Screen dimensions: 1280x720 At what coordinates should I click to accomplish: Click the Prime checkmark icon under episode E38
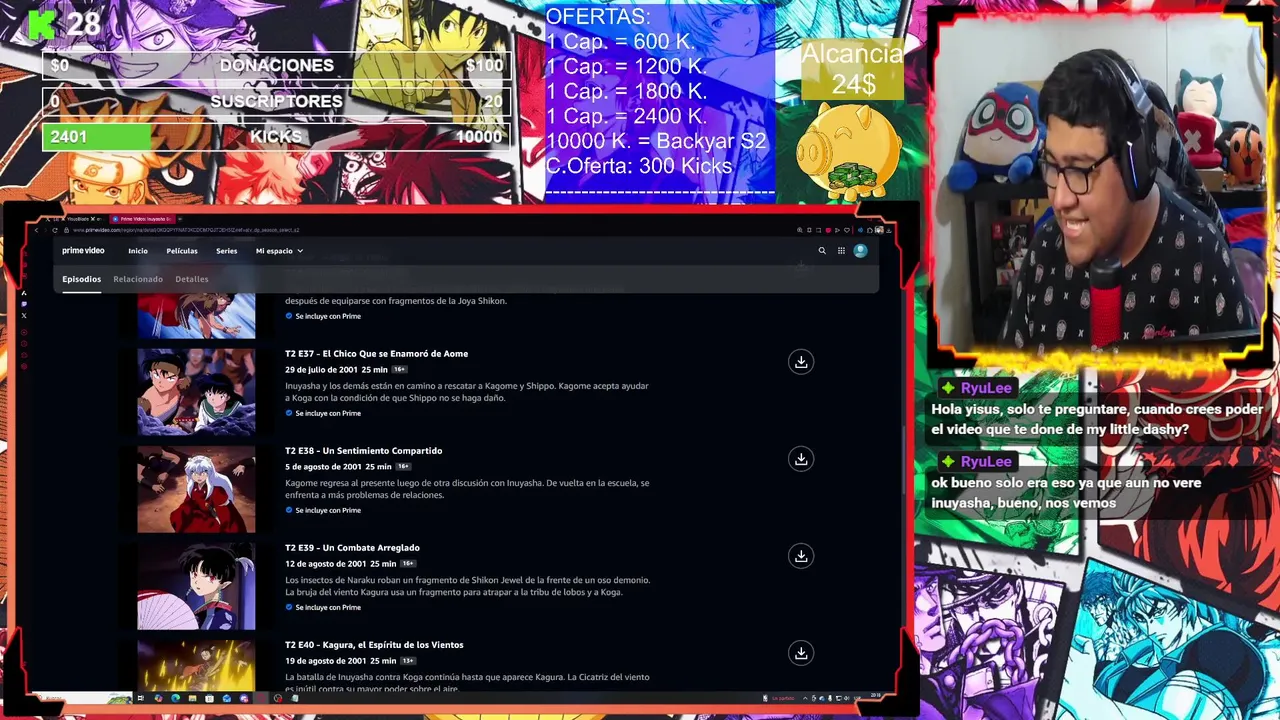click(289, 510)
